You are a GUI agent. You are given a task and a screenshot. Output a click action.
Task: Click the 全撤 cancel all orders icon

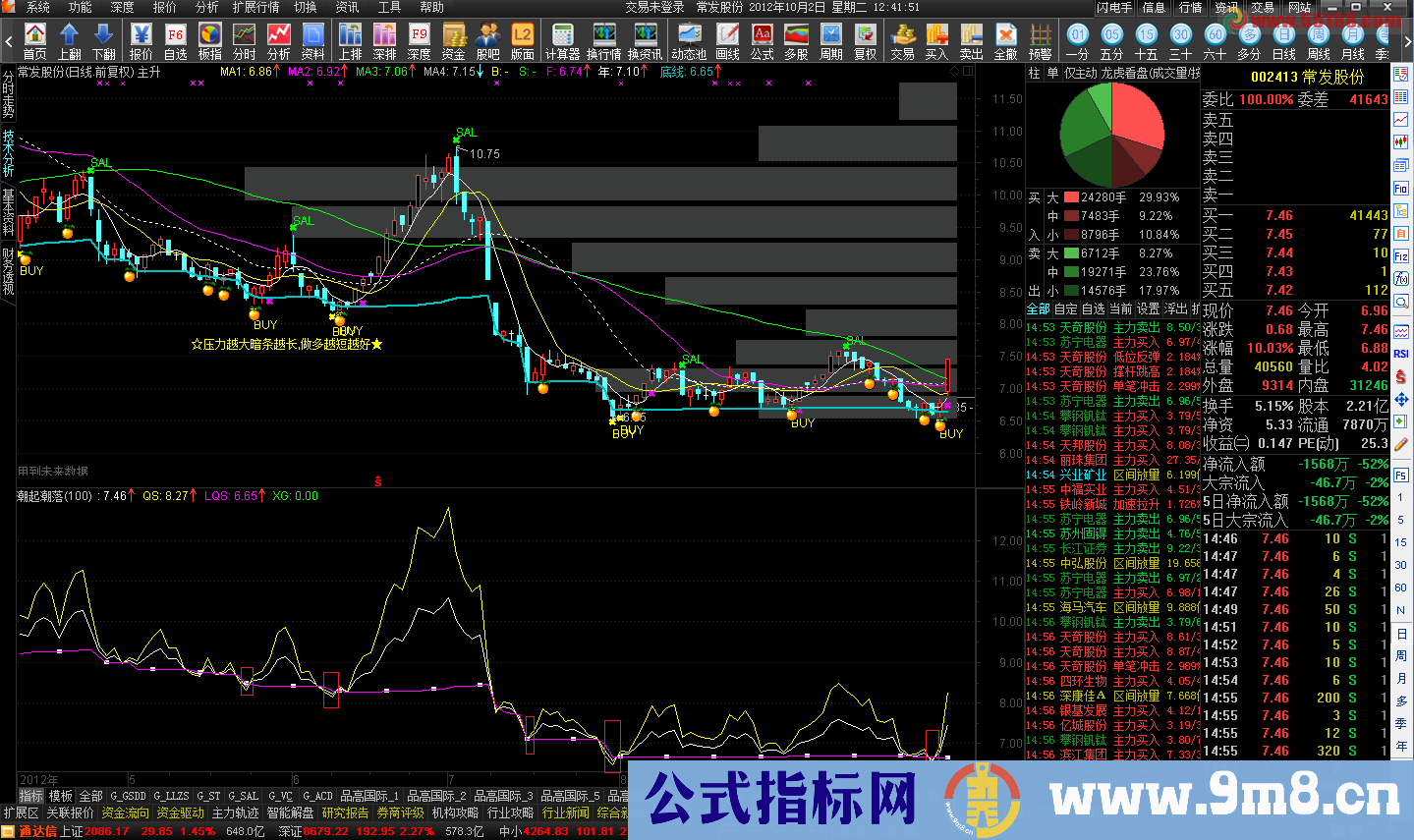click(1005, 41)
